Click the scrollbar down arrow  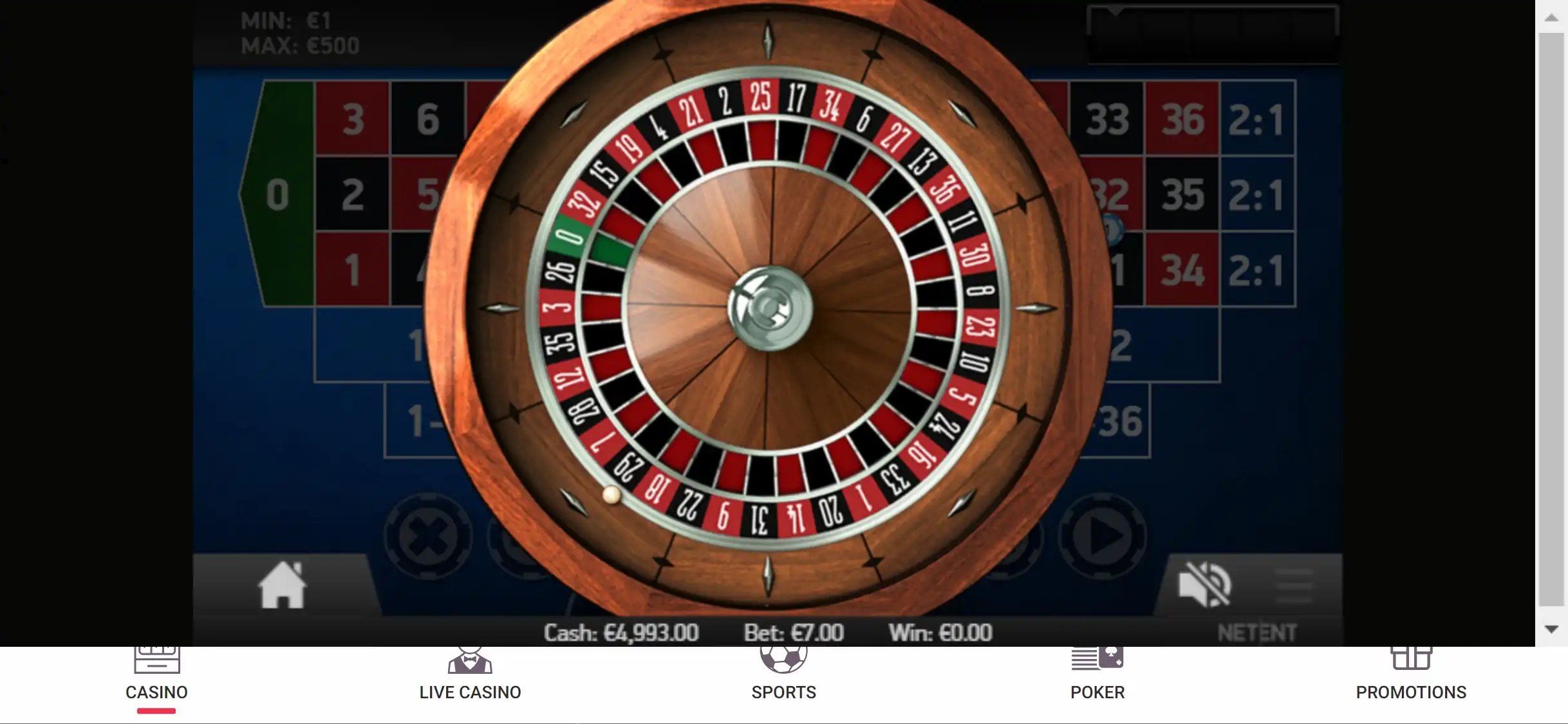pyautogui.click(x=1551, y=629)
